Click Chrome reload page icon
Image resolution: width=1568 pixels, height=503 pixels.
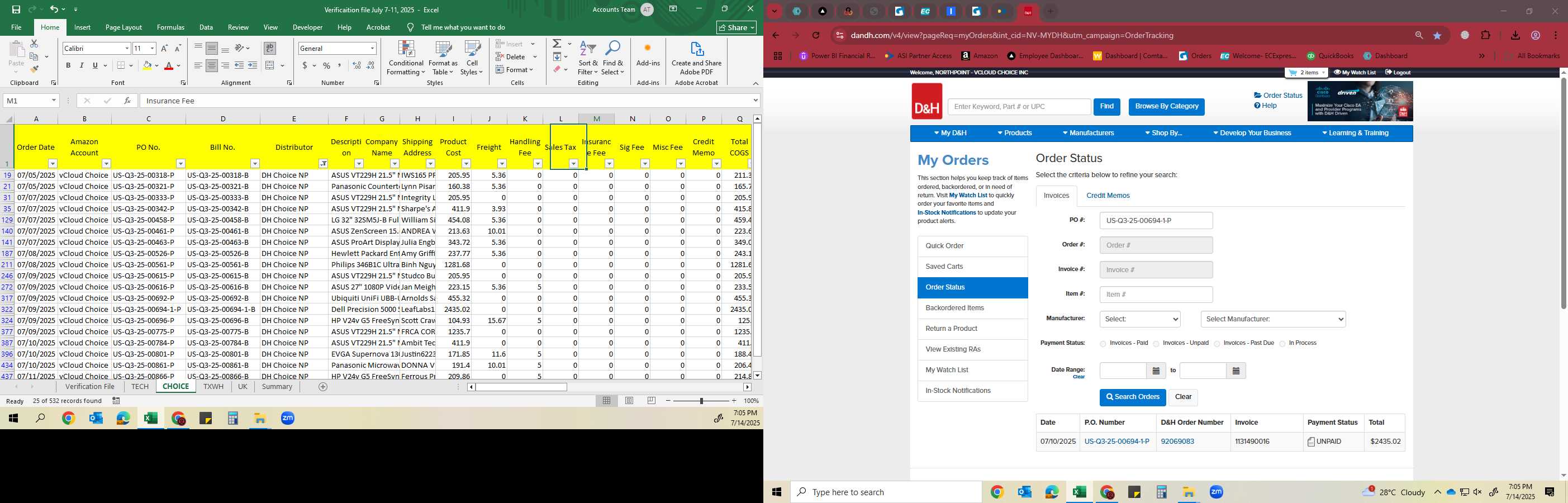coord(816,35)
